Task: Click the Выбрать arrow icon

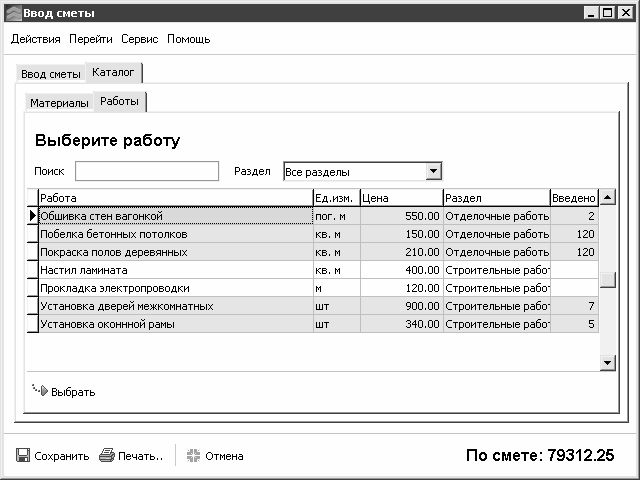Action: (x=40, y=390)
